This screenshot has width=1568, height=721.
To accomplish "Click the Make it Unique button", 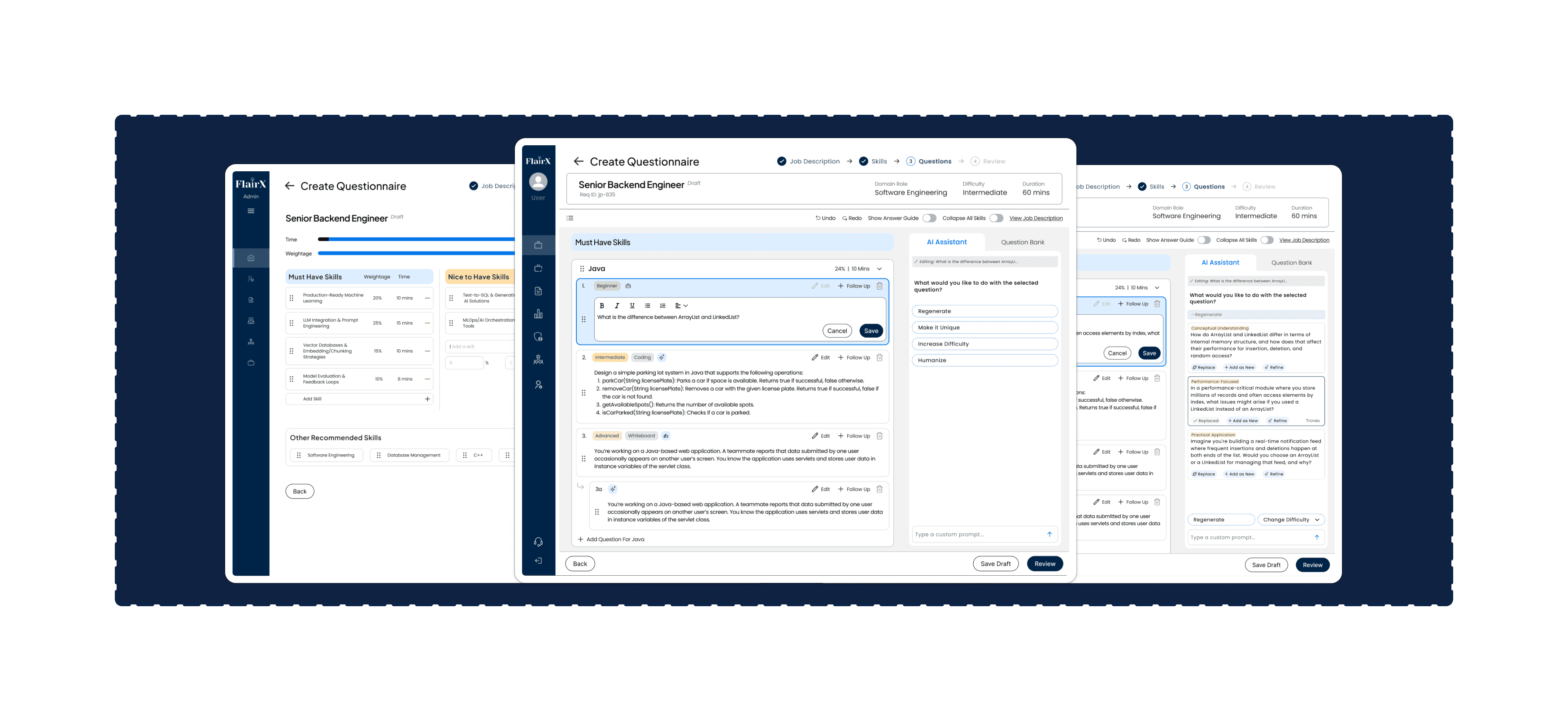I will 984,327.
